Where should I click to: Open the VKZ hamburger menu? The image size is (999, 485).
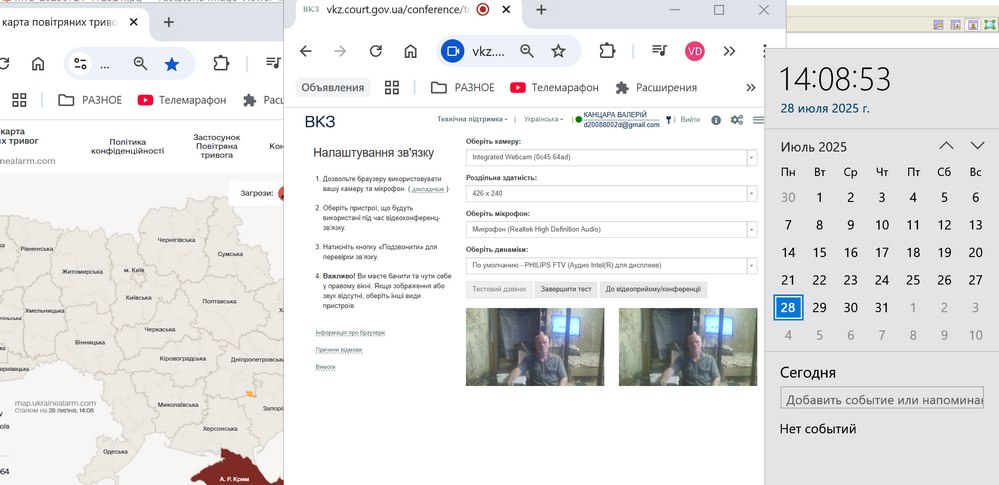(759, 120)
